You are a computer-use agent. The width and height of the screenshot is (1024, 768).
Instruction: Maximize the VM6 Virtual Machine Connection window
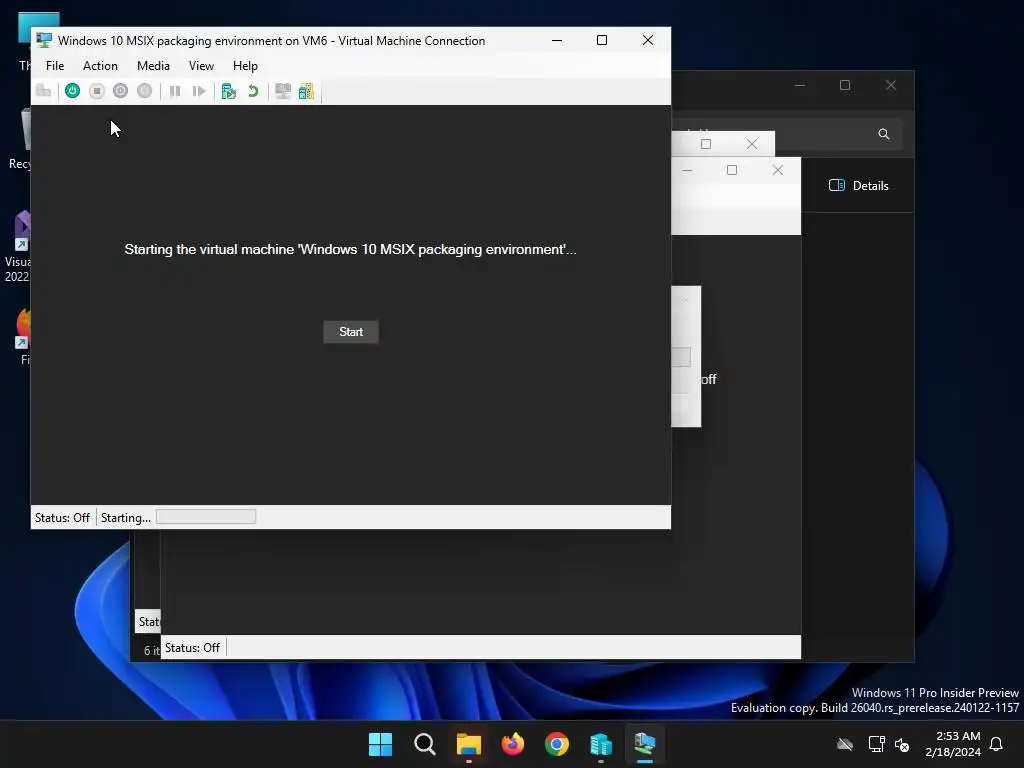(602, 40)
